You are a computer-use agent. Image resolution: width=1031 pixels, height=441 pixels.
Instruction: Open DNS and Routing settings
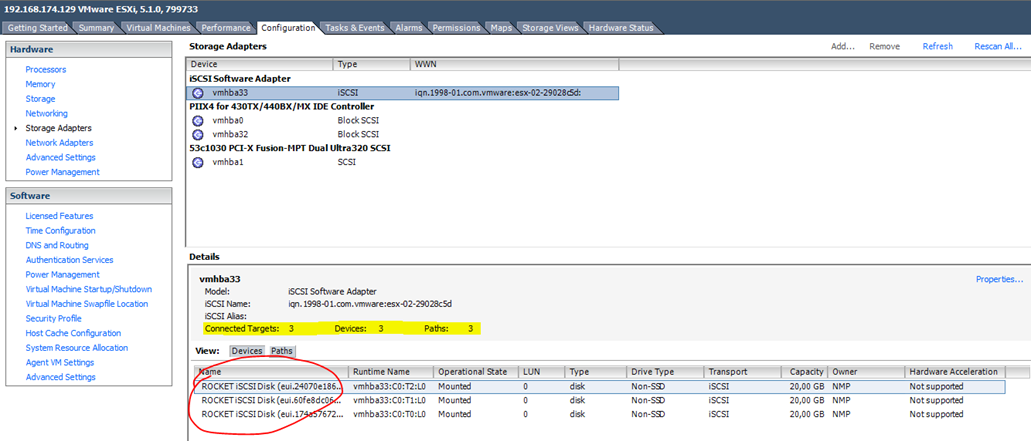coord(57,245)
